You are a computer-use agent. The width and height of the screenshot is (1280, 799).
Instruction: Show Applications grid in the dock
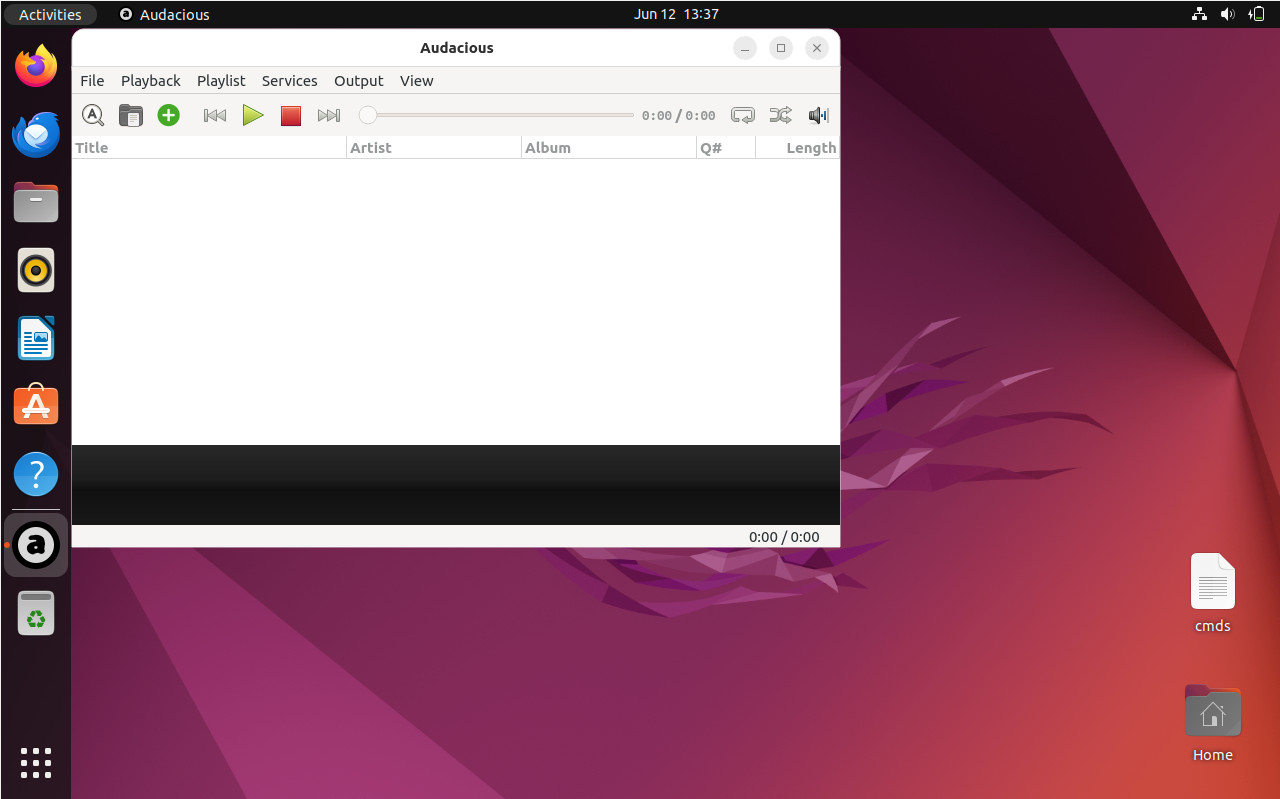pos(36,762)
